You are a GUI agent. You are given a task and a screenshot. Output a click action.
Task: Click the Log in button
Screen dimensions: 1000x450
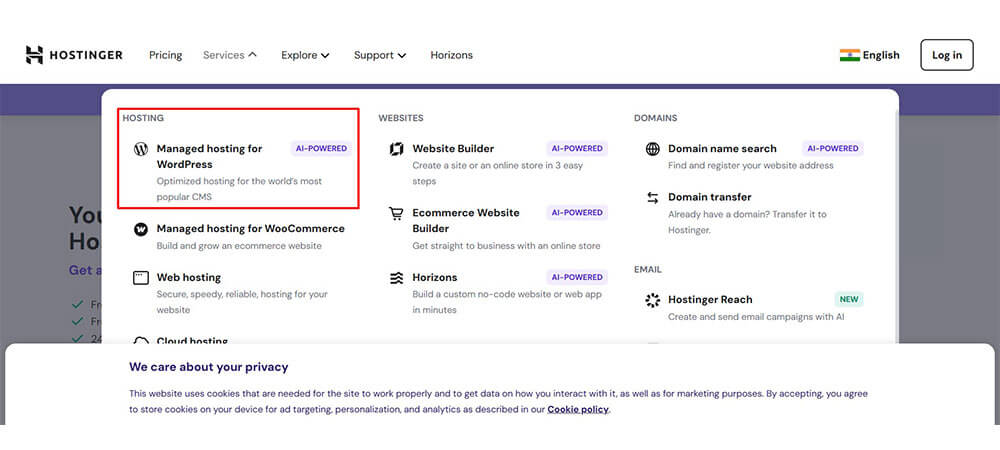coord(946,55)
